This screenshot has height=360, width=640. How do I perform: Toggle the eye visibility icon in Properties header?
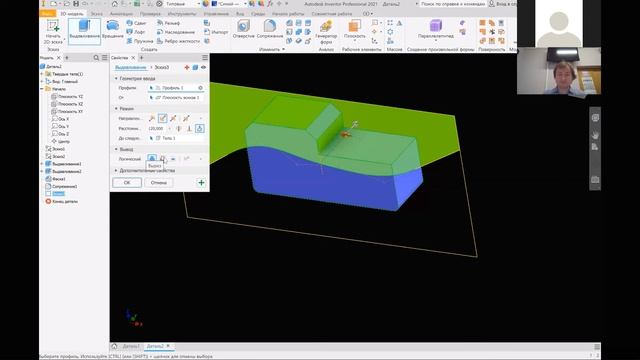[x=203, y=67]
